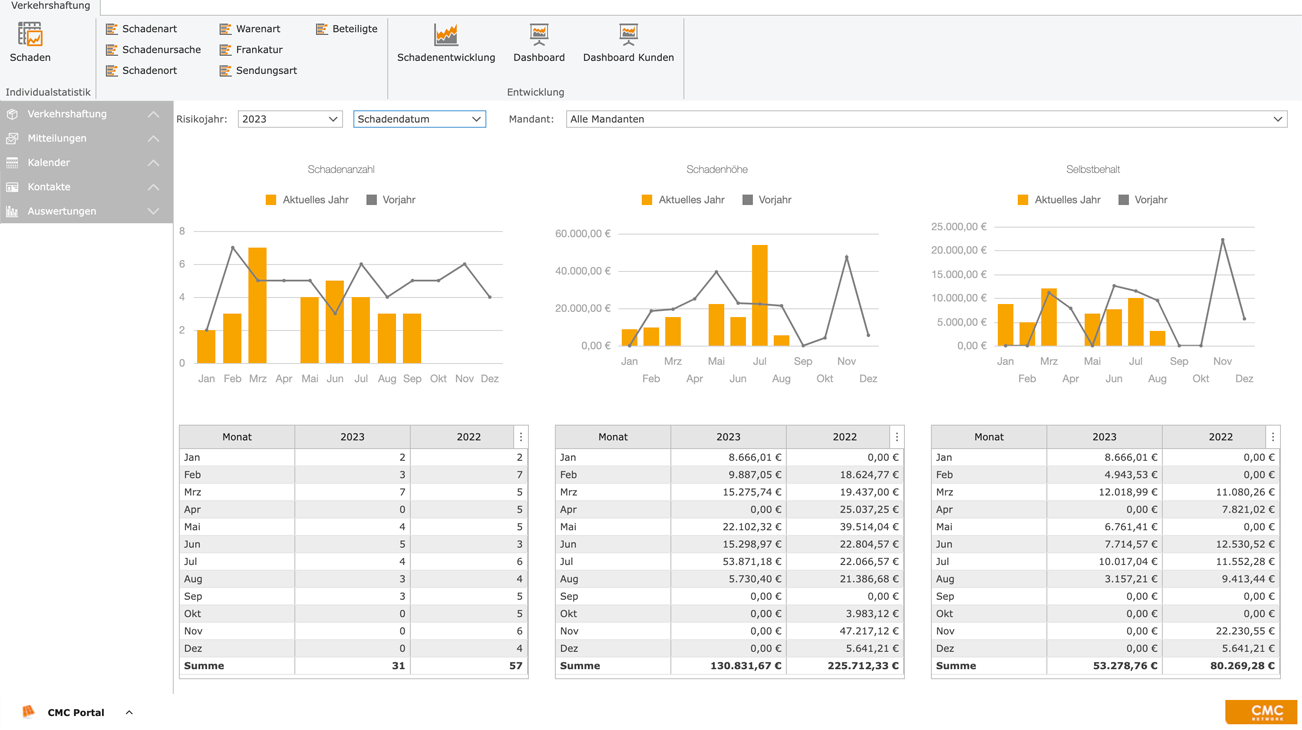This screenshot has height=730, width=1302.
Task: Open the Schadenhöhe table options menu
Action: pos(897,437)
